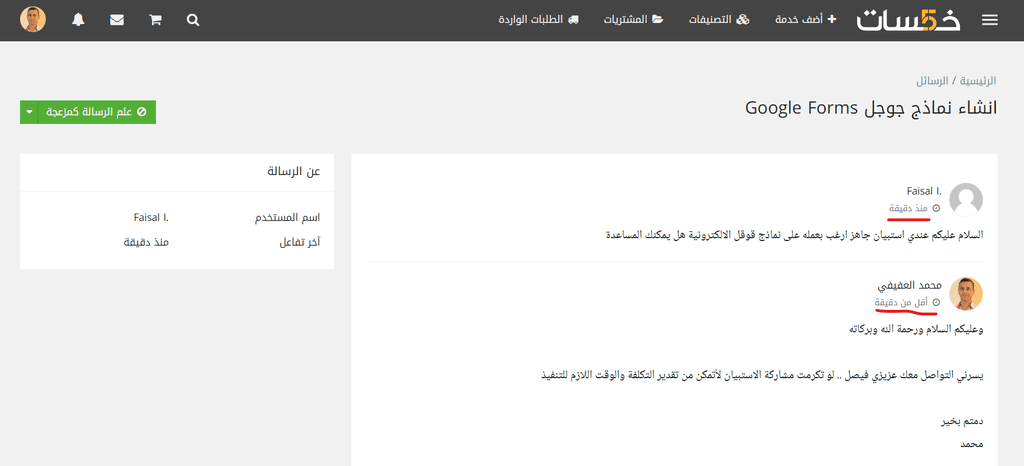Click the أضف خدمة menu item
This screenshot has height=466, width=1024.
tap(805, 20)
